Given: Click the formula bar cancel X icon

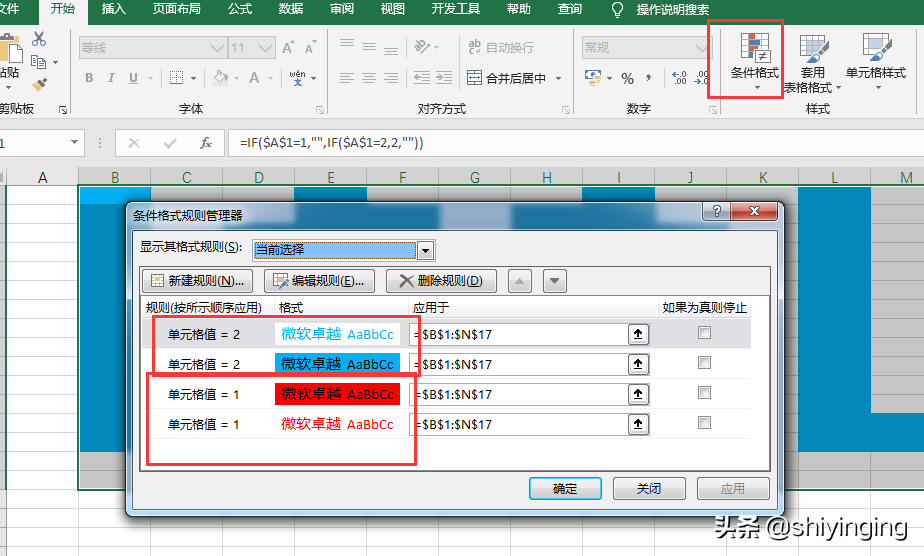Looking at the screenshot, I should click(134, 143).
